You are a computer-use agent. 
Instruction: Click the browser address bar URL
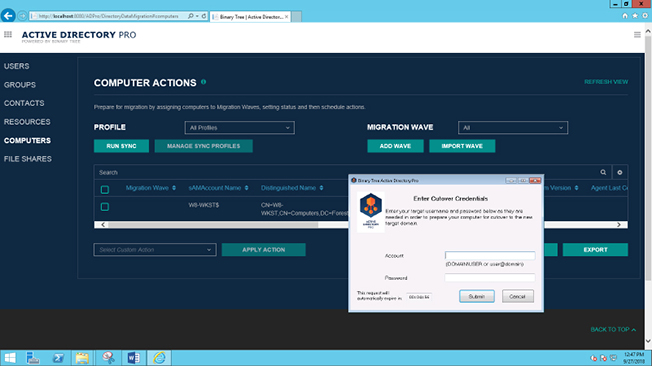(108, 16)
